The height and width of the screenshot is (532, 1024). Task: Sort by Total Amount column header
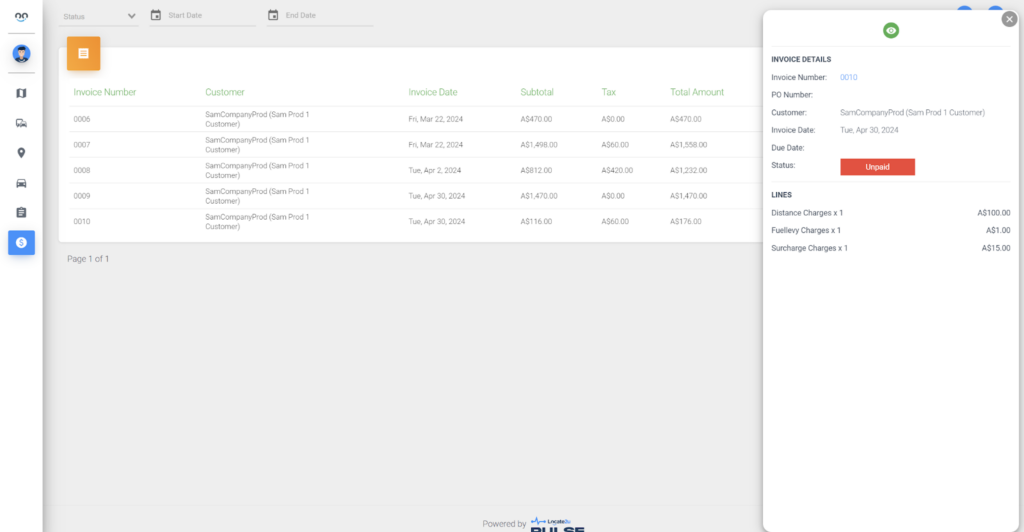pos(697,92)
